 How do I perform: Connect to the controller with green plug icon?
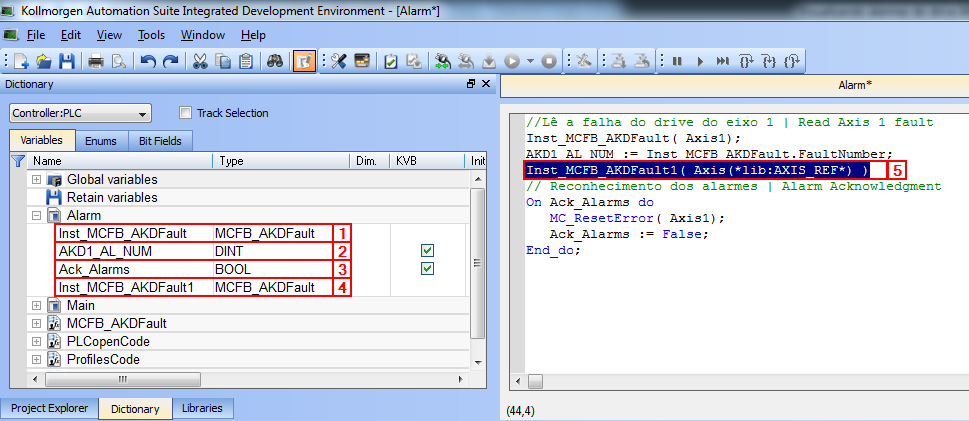pyautogui.click(x=442, y=61)
